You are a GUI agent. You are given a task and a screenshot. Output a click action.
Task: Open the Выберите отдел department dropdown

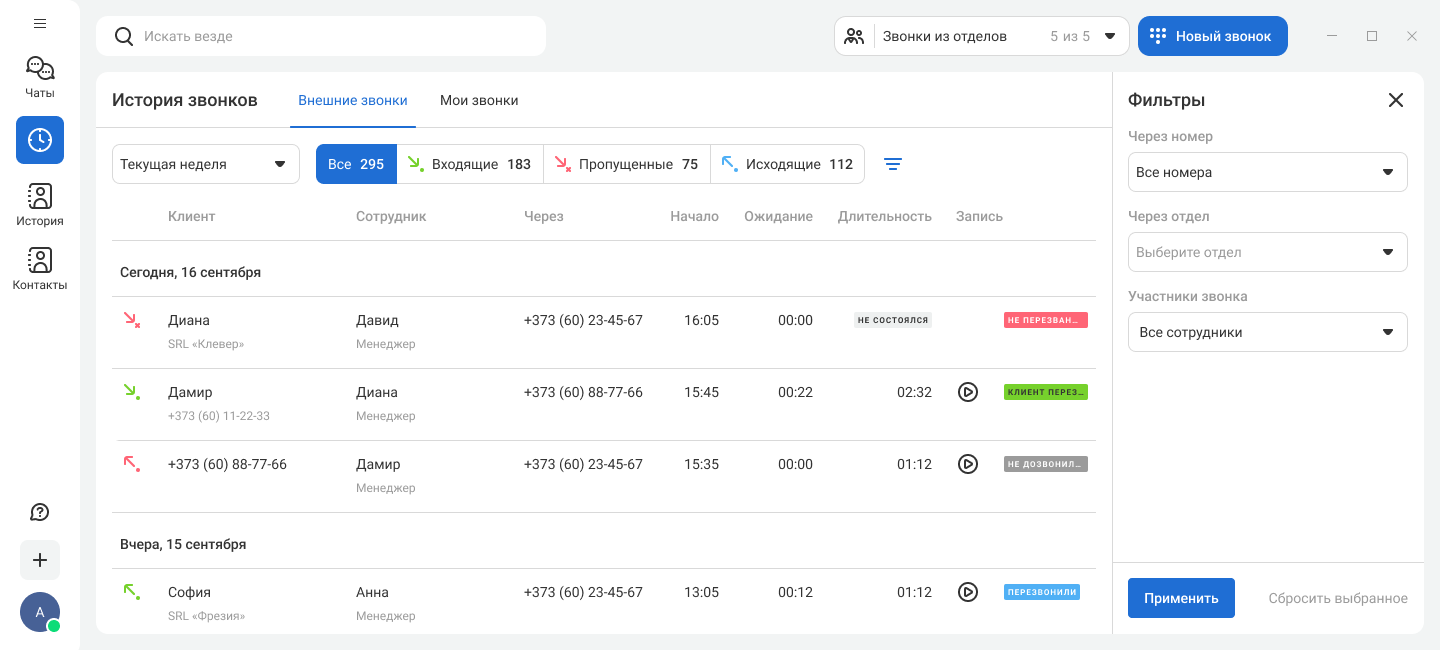coord(1267,252)
